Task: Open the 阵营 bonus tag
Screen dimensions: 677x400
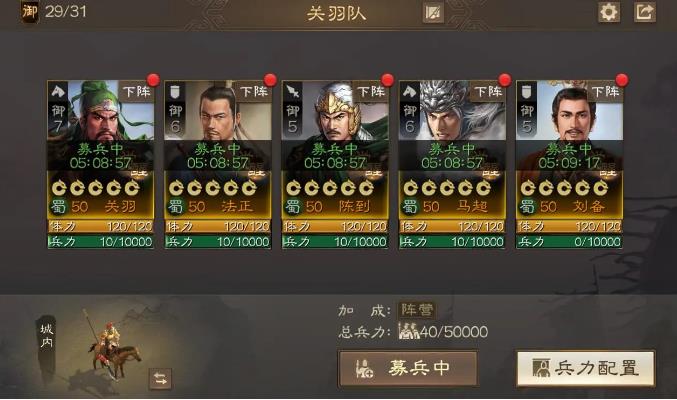Action: [417, 310]
